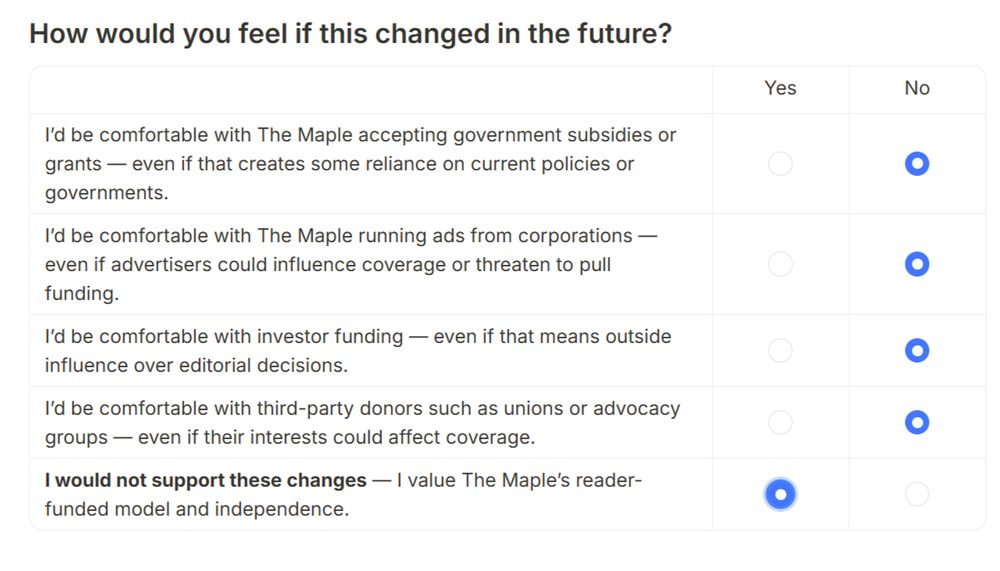Click the third-party donors statement text

coord(362,422)
